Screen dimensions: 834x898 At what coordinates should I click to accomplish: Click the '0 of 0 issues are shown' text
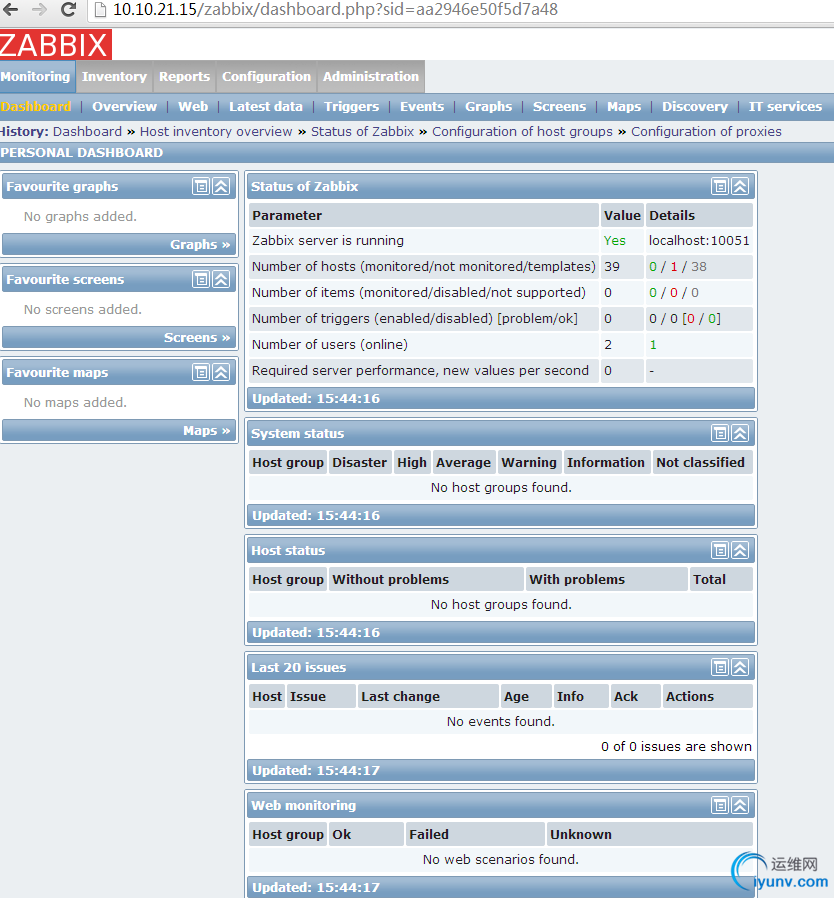[676, 747]
